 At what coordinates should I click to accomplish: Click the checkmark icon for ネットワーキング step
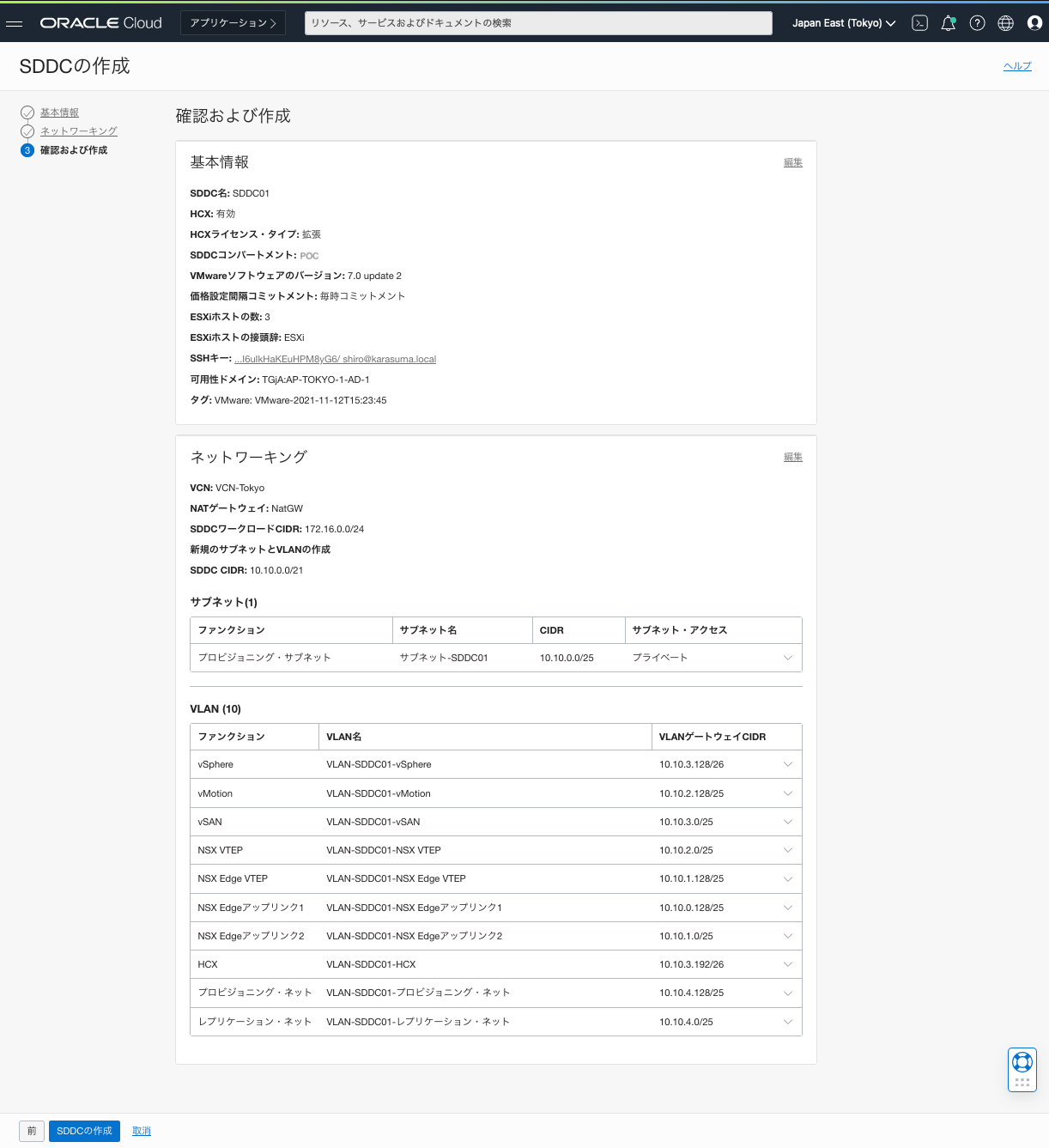[x=27, y=131]
